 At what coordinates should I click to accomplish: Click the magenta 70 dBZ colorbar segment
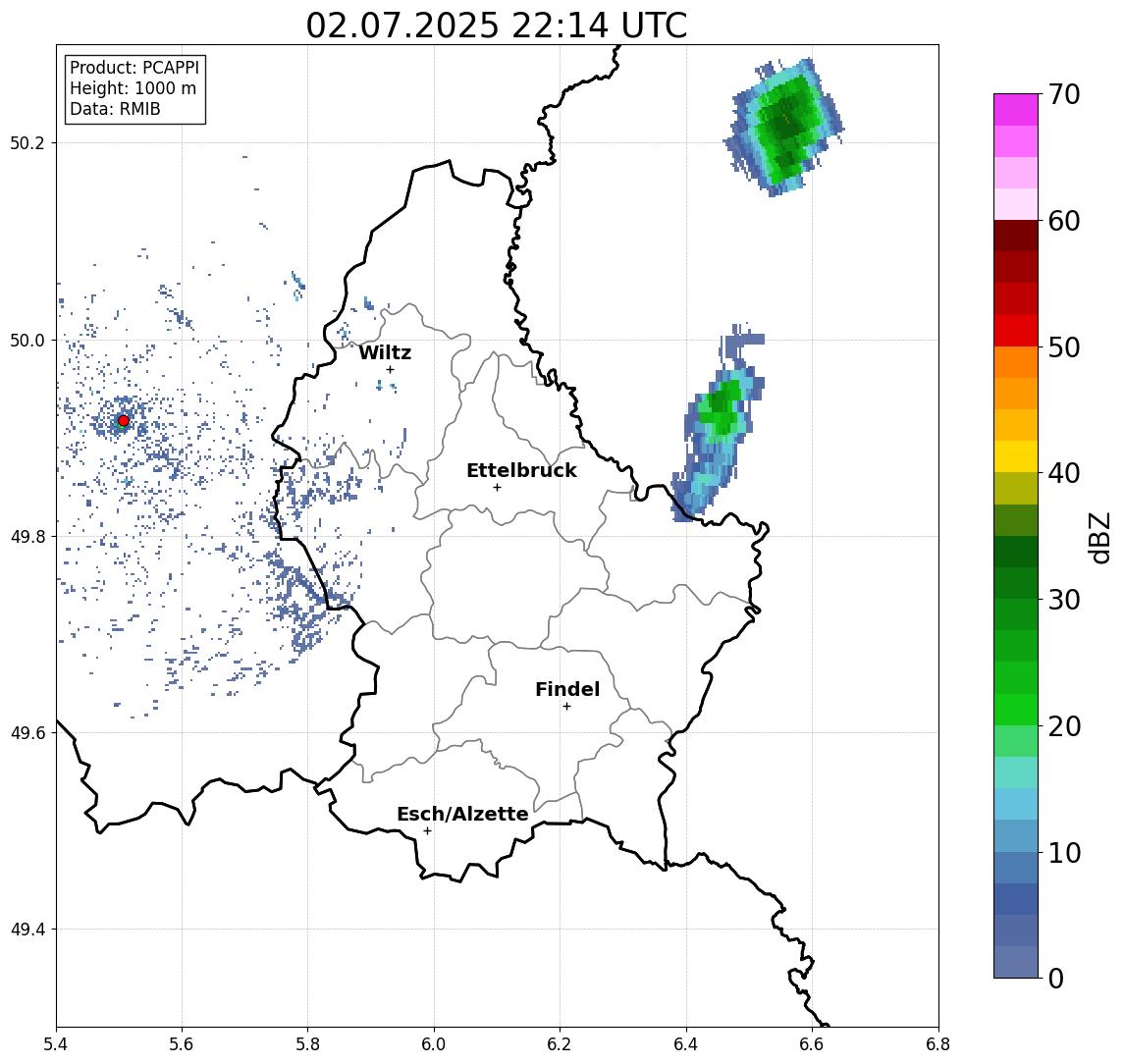(1016, 110)
